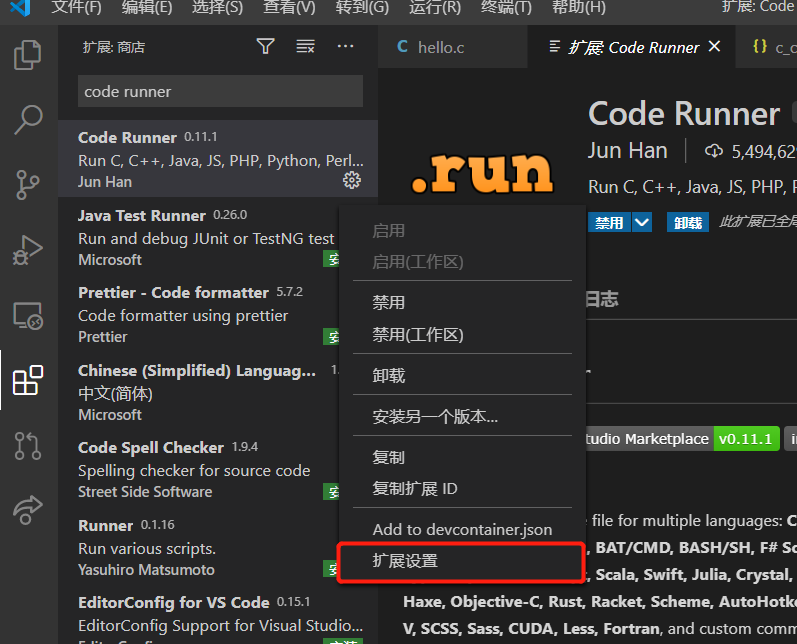Open the Pull Requests view icon
Viewport: 797px width, 644px height.
pyautogui.click(x=28, y=445)
